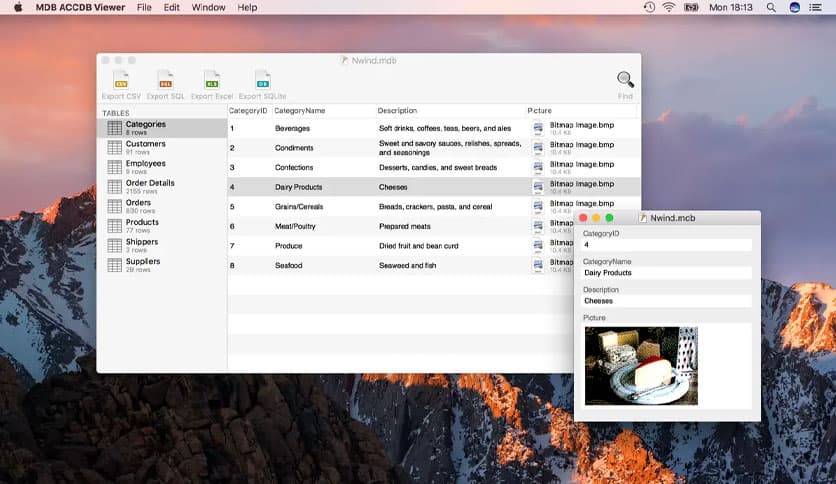Select the Orders table in the sidebar
This screenshot has width=836, height=484.
162,206
